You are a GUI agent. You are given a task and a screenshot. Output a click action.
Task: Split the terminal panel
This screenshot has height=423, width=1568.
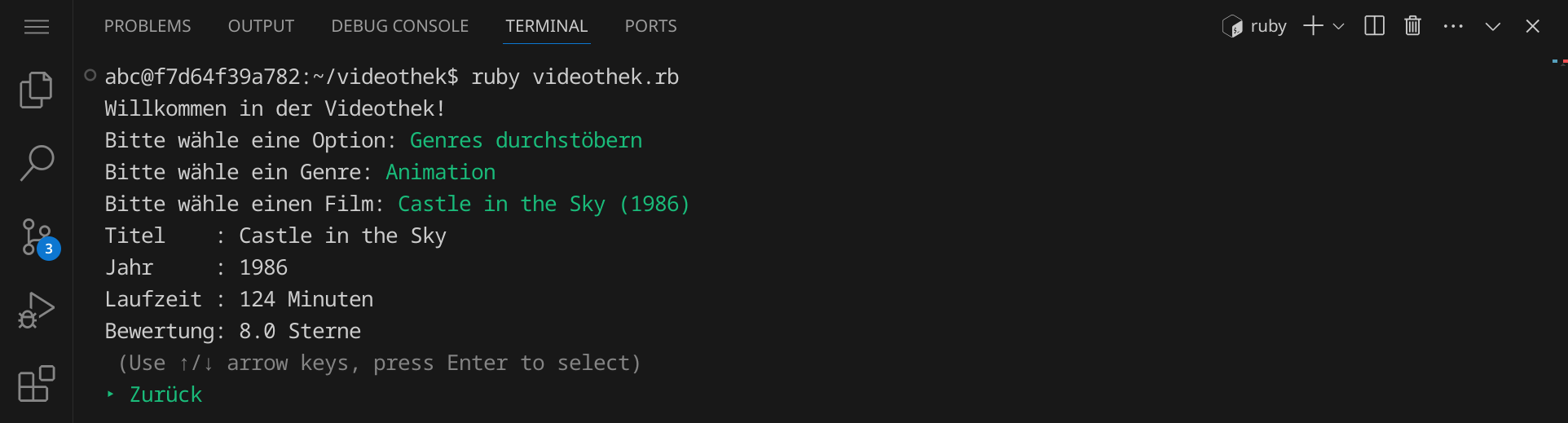pyautogui.click(x=1374, y=26)
